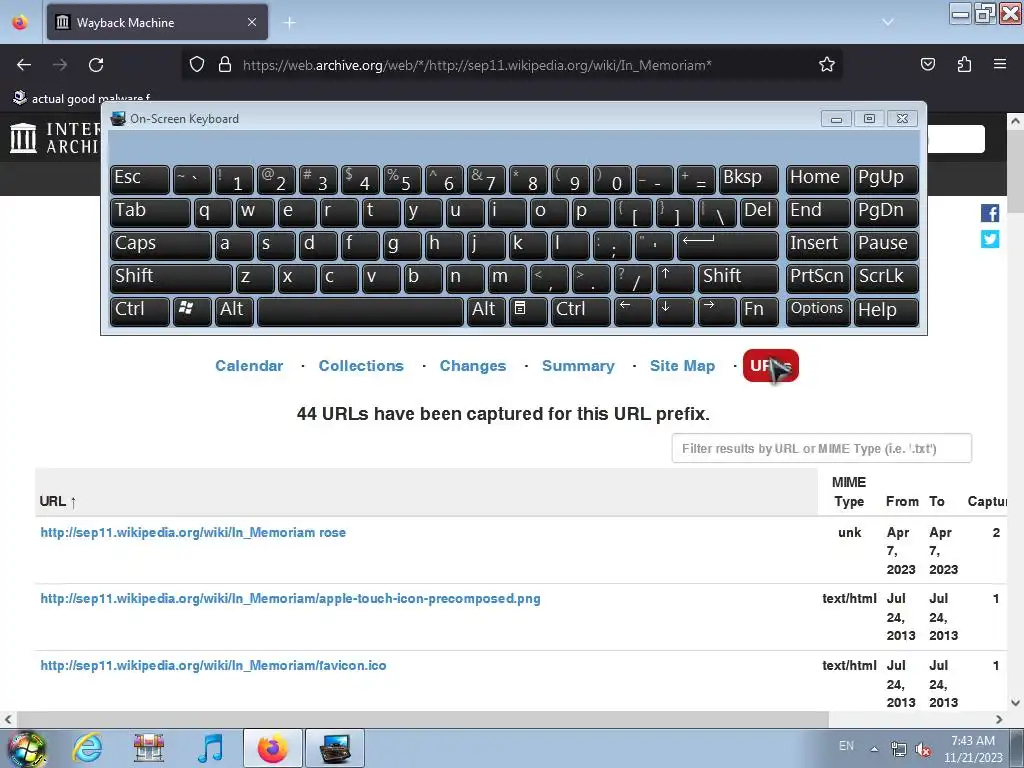Click the site padlock icon

point(225,65)
